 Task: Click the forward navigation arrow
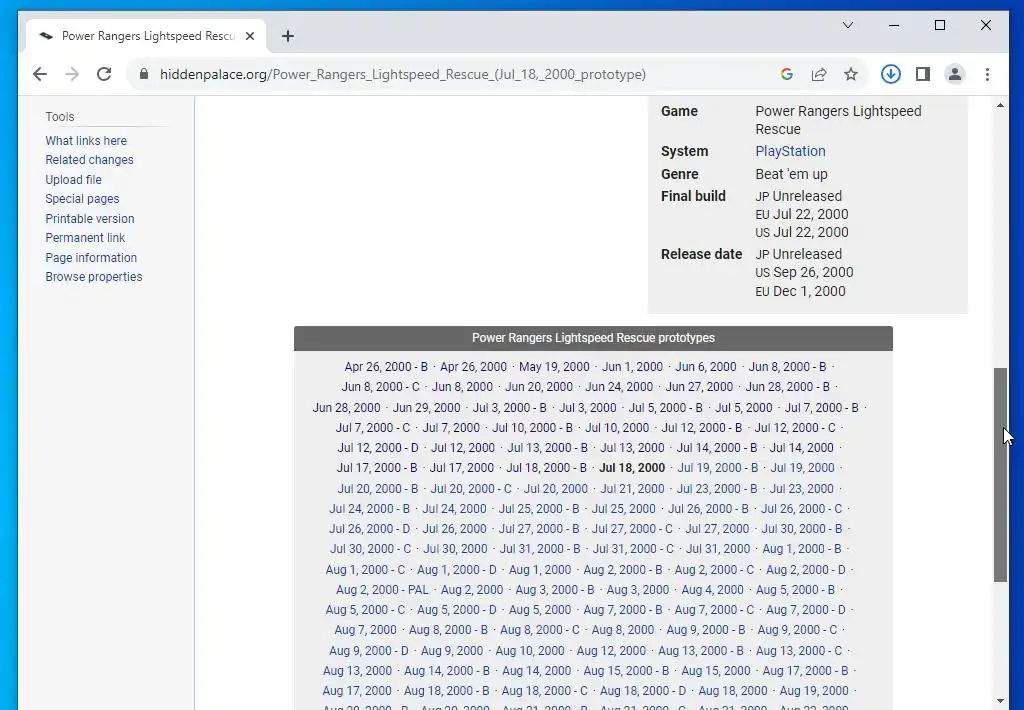(x=72, y=74)
